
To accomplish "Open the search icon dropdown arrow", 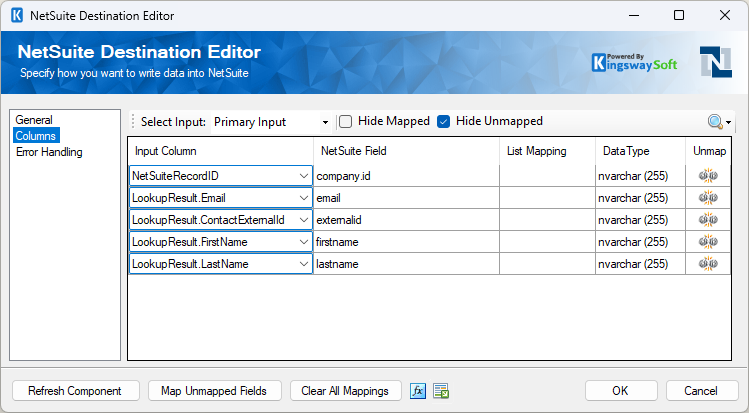I will click(728, 122).
